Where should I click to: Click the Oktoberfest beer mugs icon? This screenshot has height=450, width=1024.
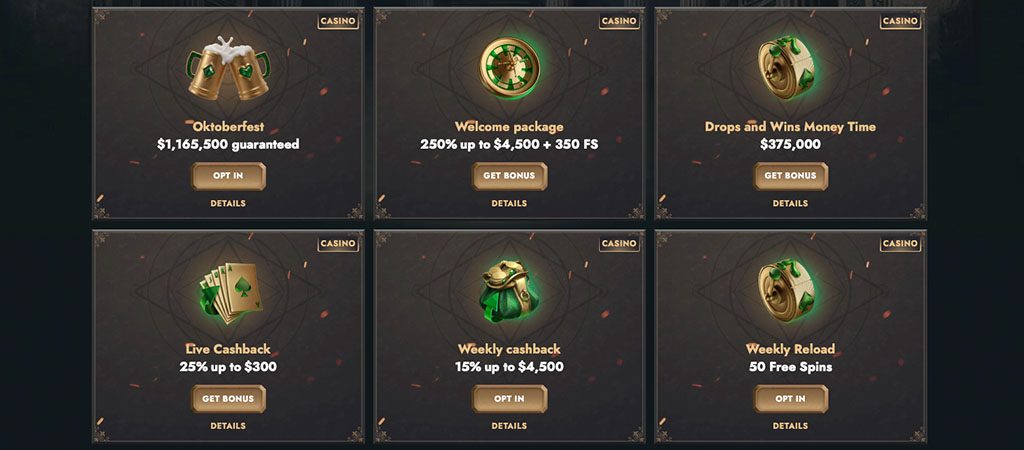click(228, 69)
